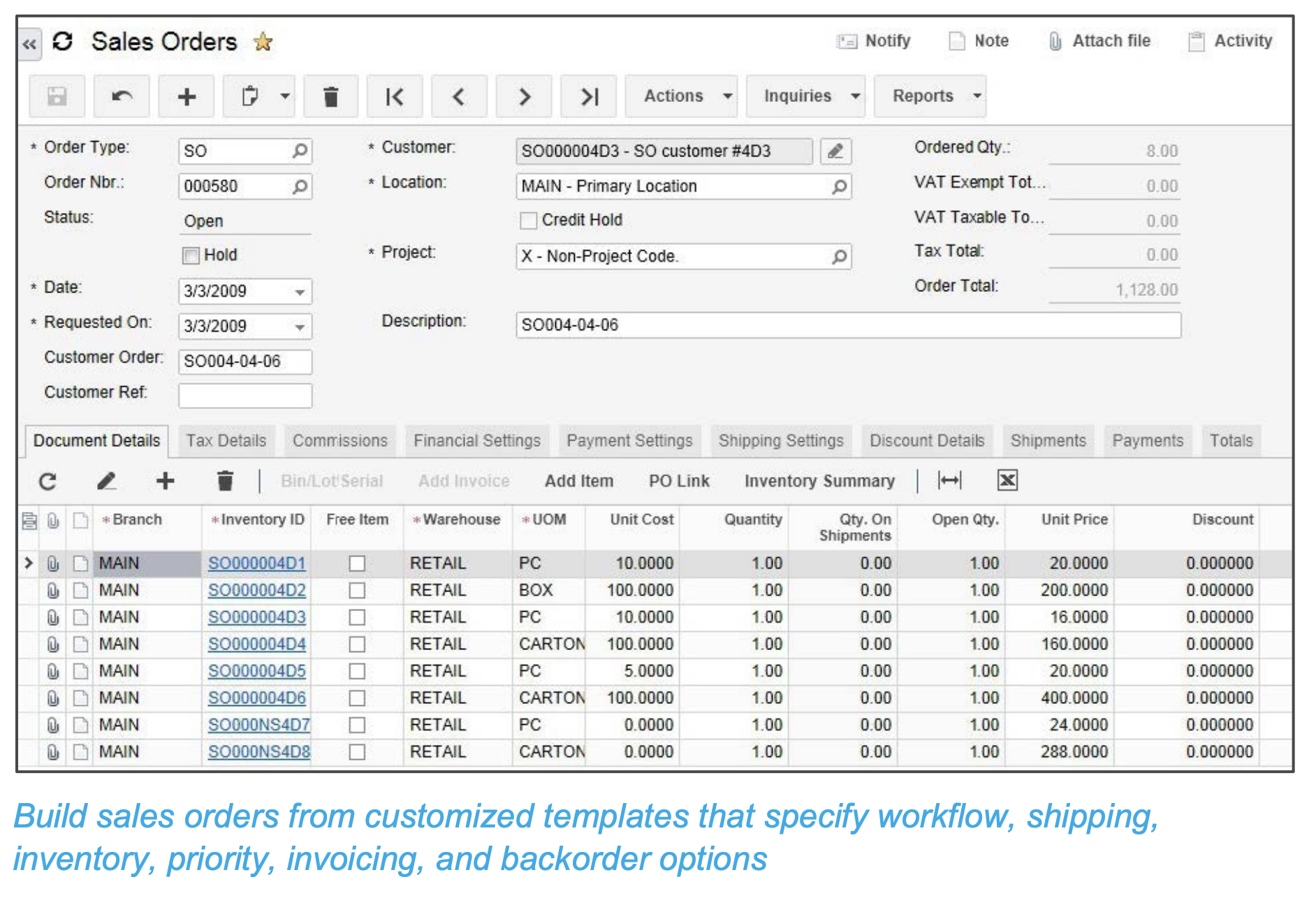Viewport: 1316px width, 898px height.
Task: Go to last record button
Action: tap(589, 96)
